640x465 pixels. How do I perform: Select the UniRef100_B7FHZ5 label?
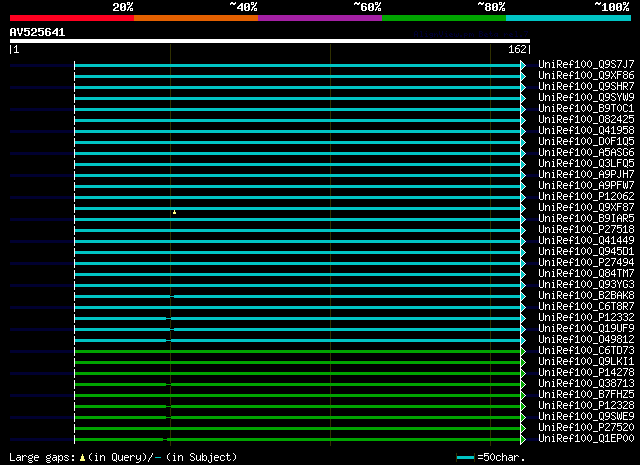[x=586, y=395]
